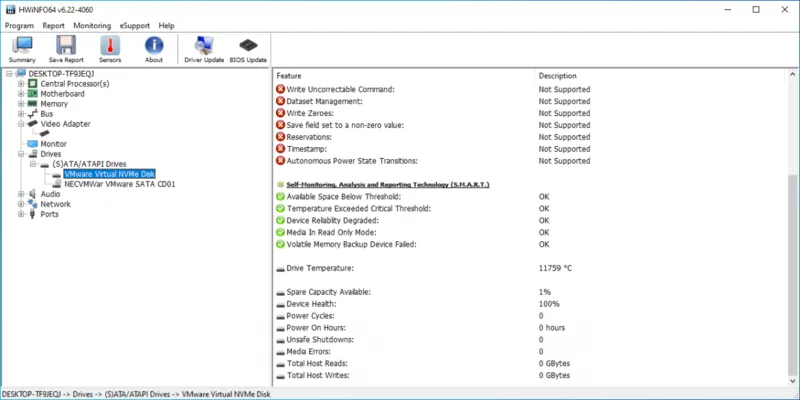Image resolution: width=800 pixels, height=400 pixels.
Task: Open the Help menu
Action: pos(166,26)
